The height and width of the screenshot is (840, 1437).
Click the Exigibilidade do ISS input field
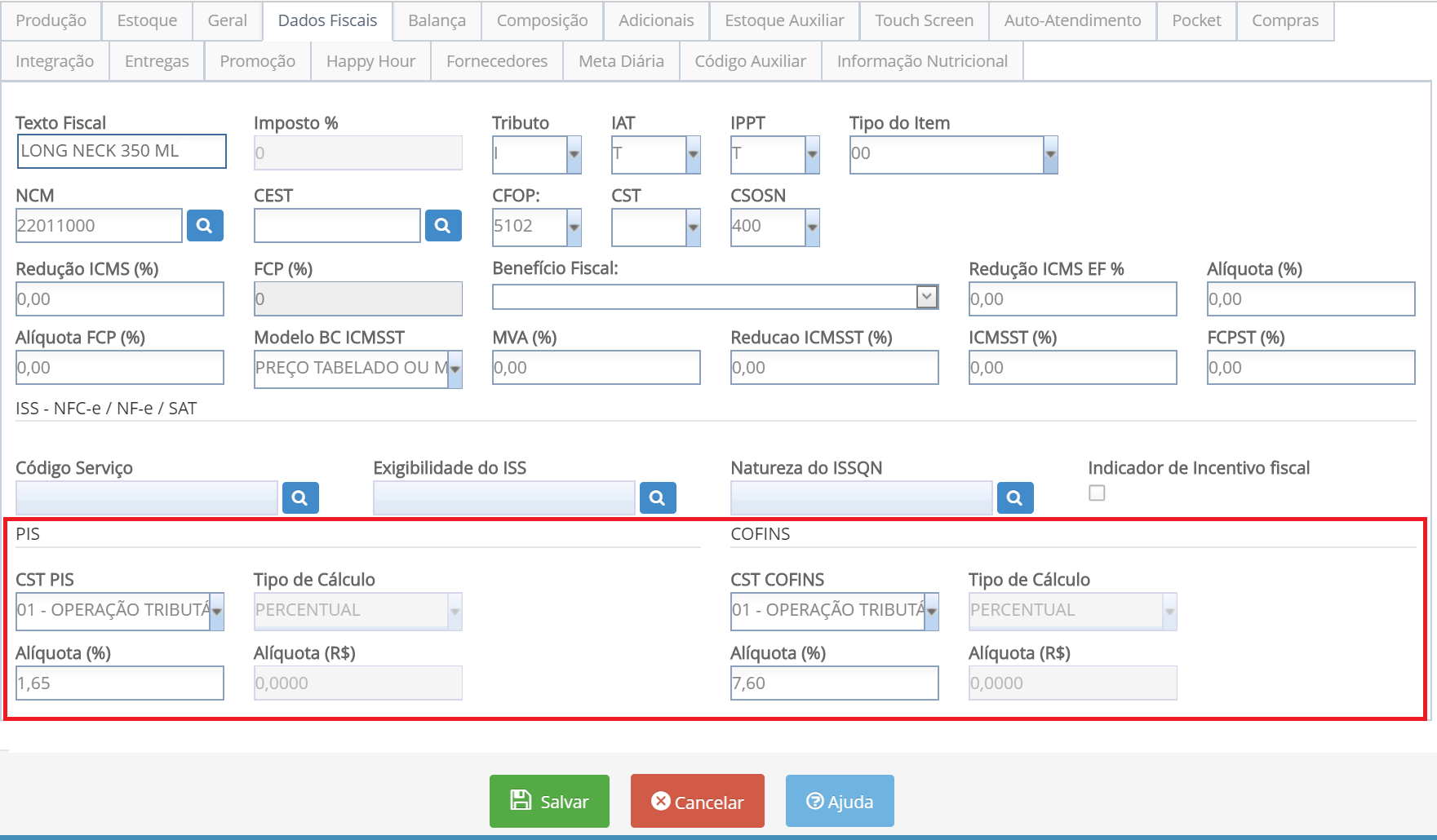[504, 498]
